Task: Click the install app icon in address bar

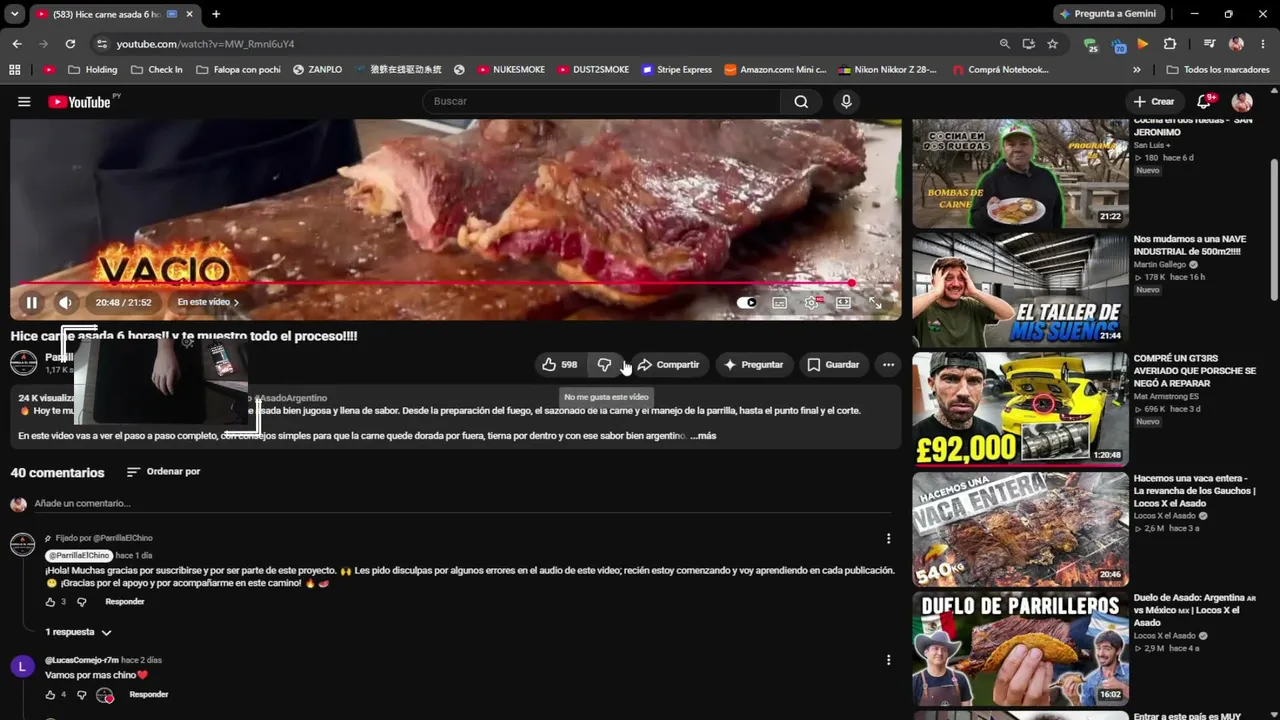Action: [x=1028, y=44]
